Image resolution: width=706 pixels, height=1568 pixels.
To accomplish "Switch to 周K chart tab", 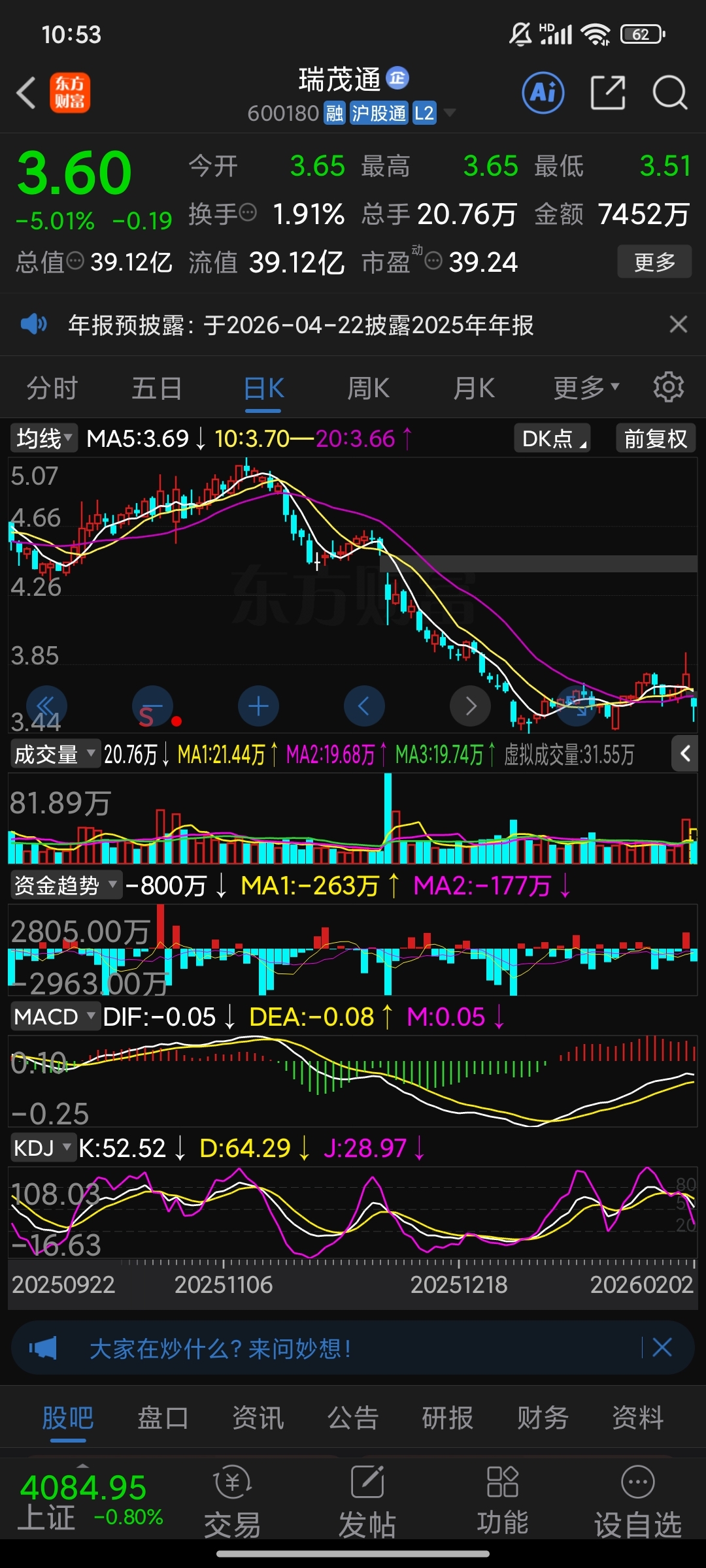I will 368,388.
